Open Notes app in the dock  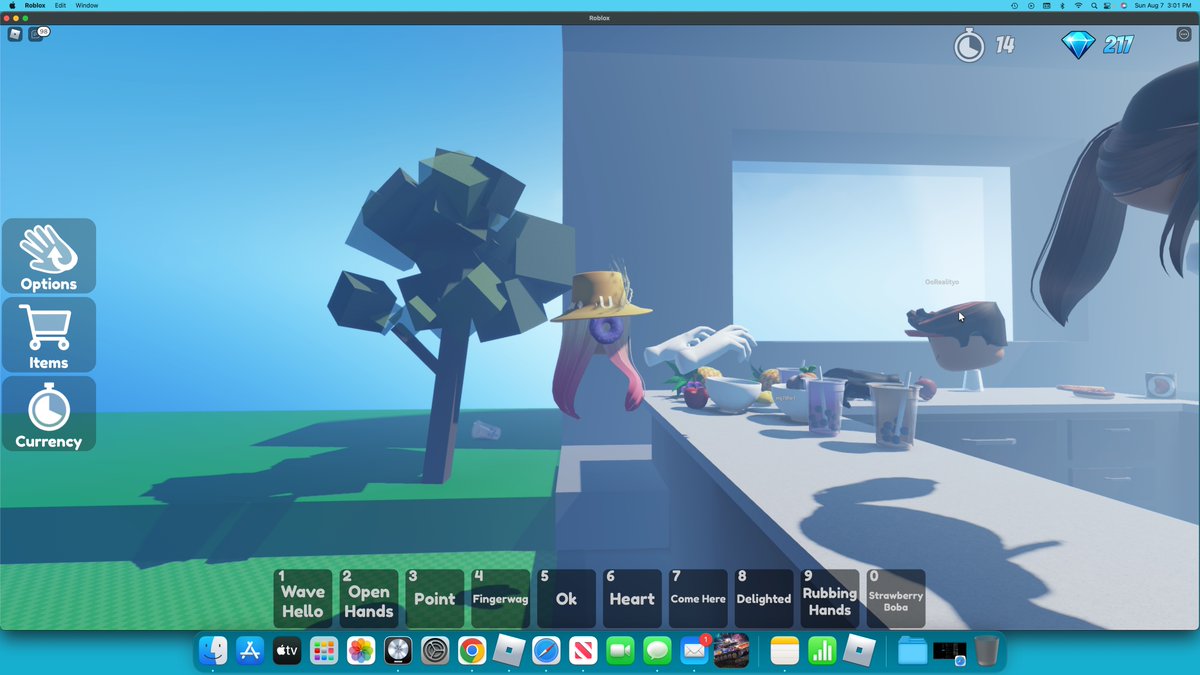[785, 651]
